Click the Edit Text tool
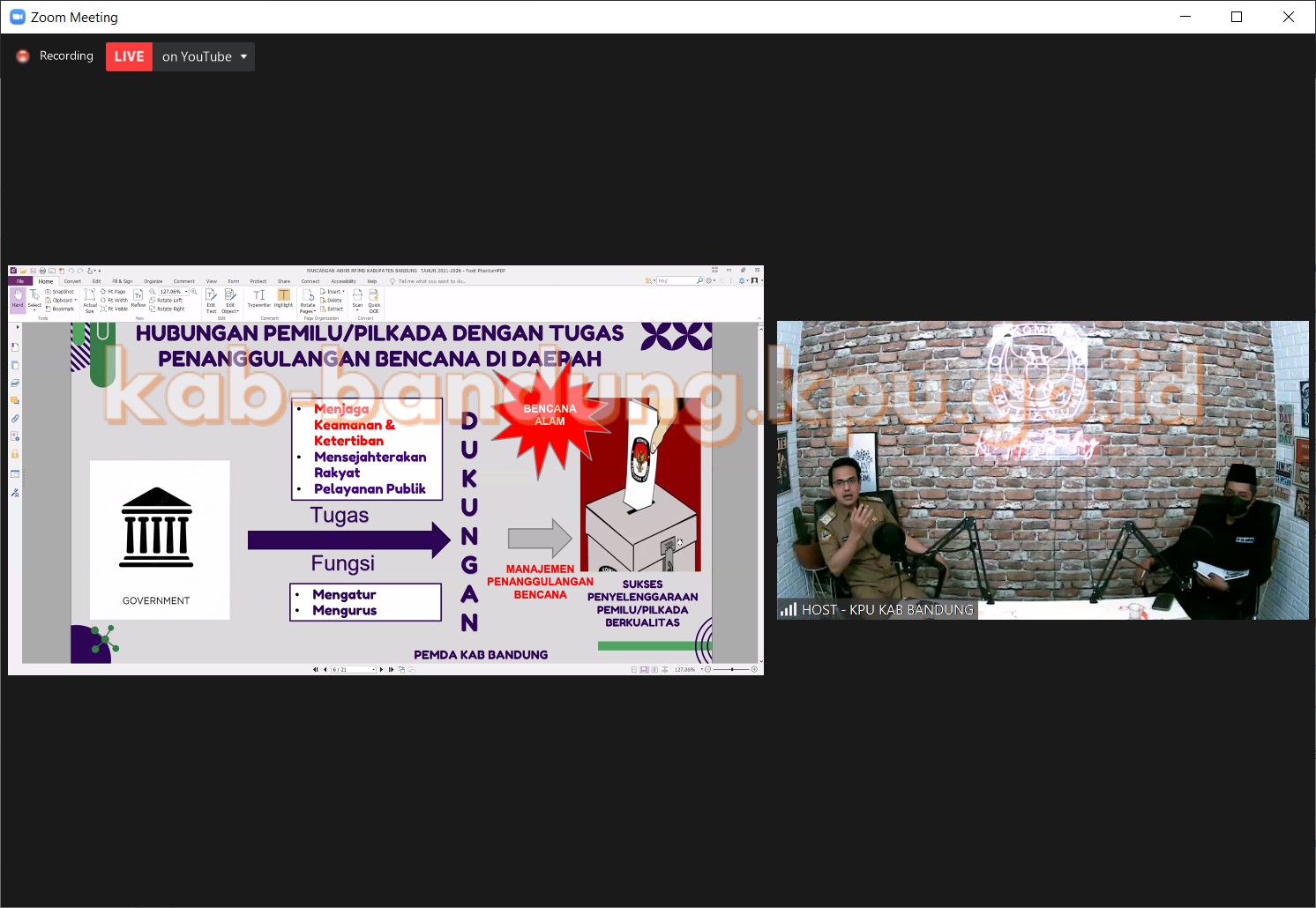This screenshot has height=908, width=1316. [x=211, y=298]
